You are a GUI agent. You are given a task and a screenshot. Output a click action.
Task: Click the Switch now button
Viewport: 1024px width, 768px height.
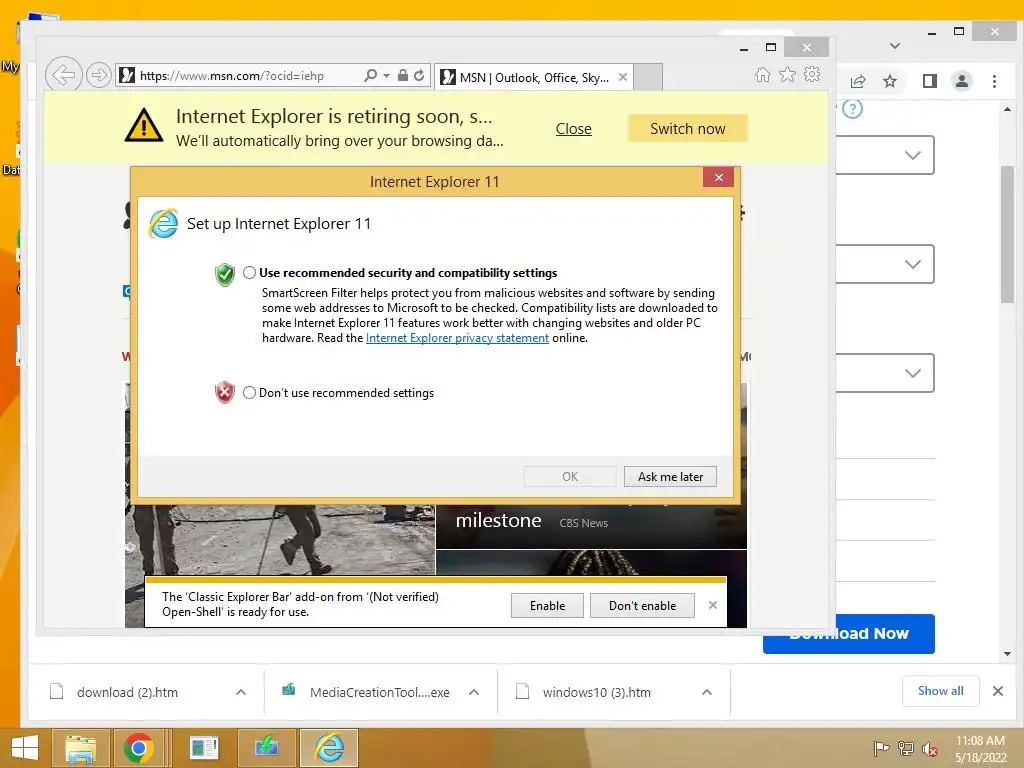688,129
